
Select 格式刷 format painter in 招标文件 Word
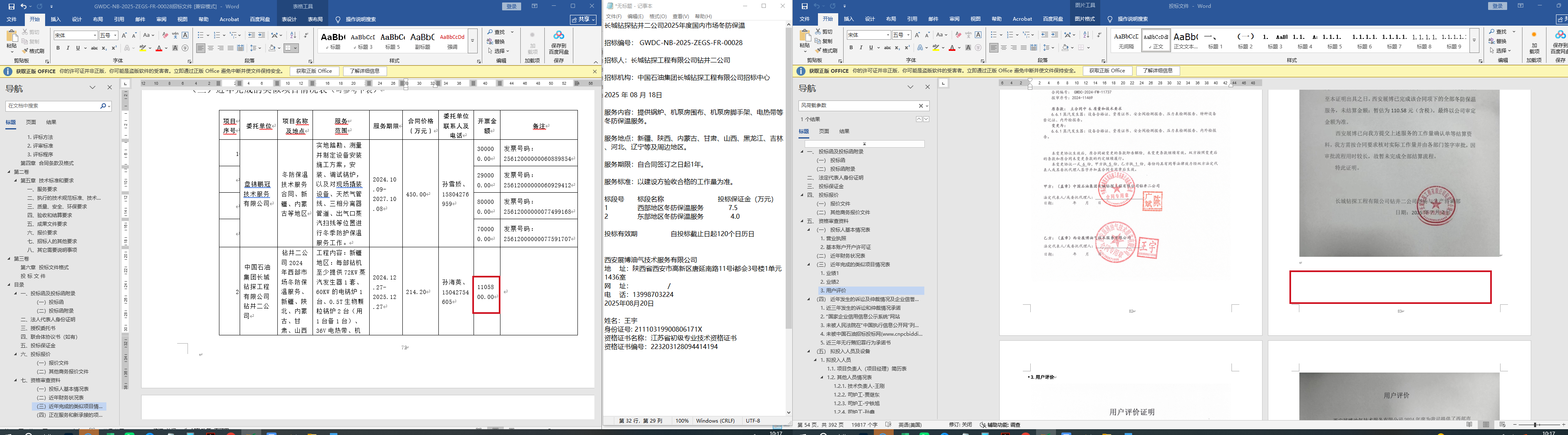(x=34, y=51)
